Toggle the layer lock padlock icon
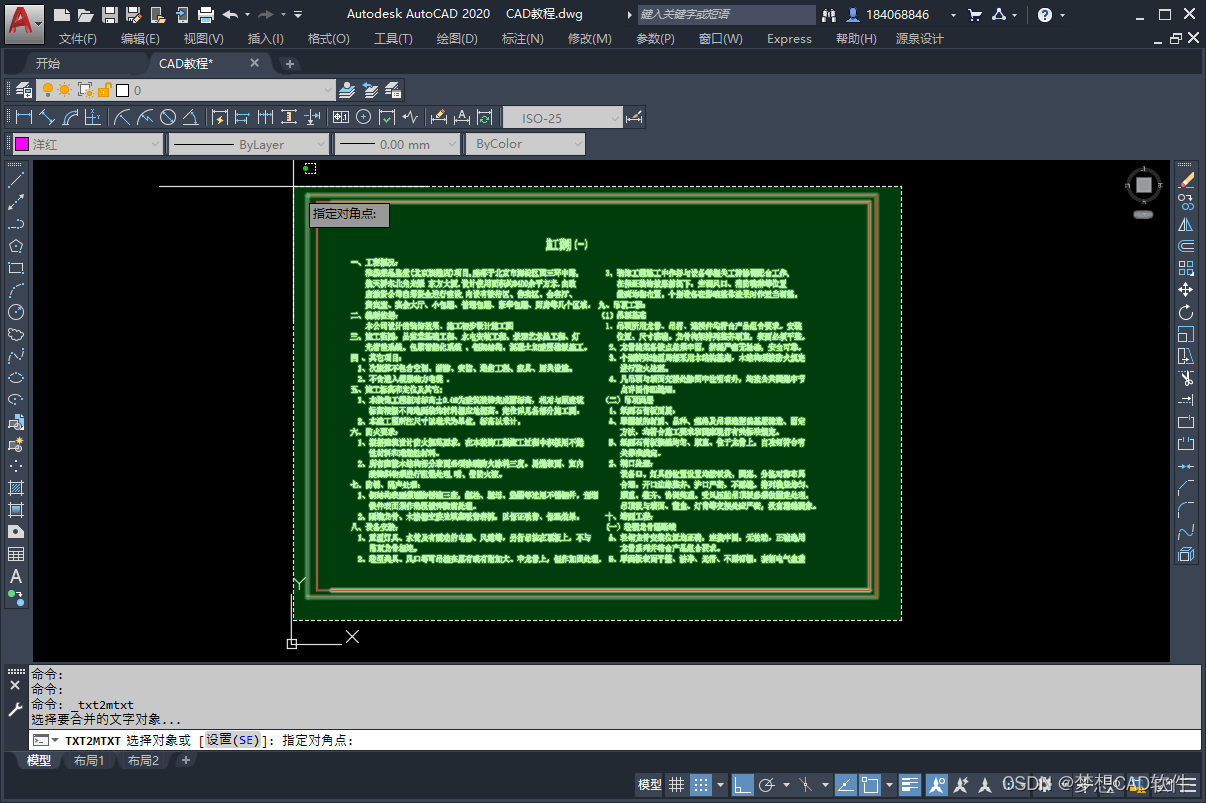The height and width of the screenshot is (803, 1206). pos(103,90)
